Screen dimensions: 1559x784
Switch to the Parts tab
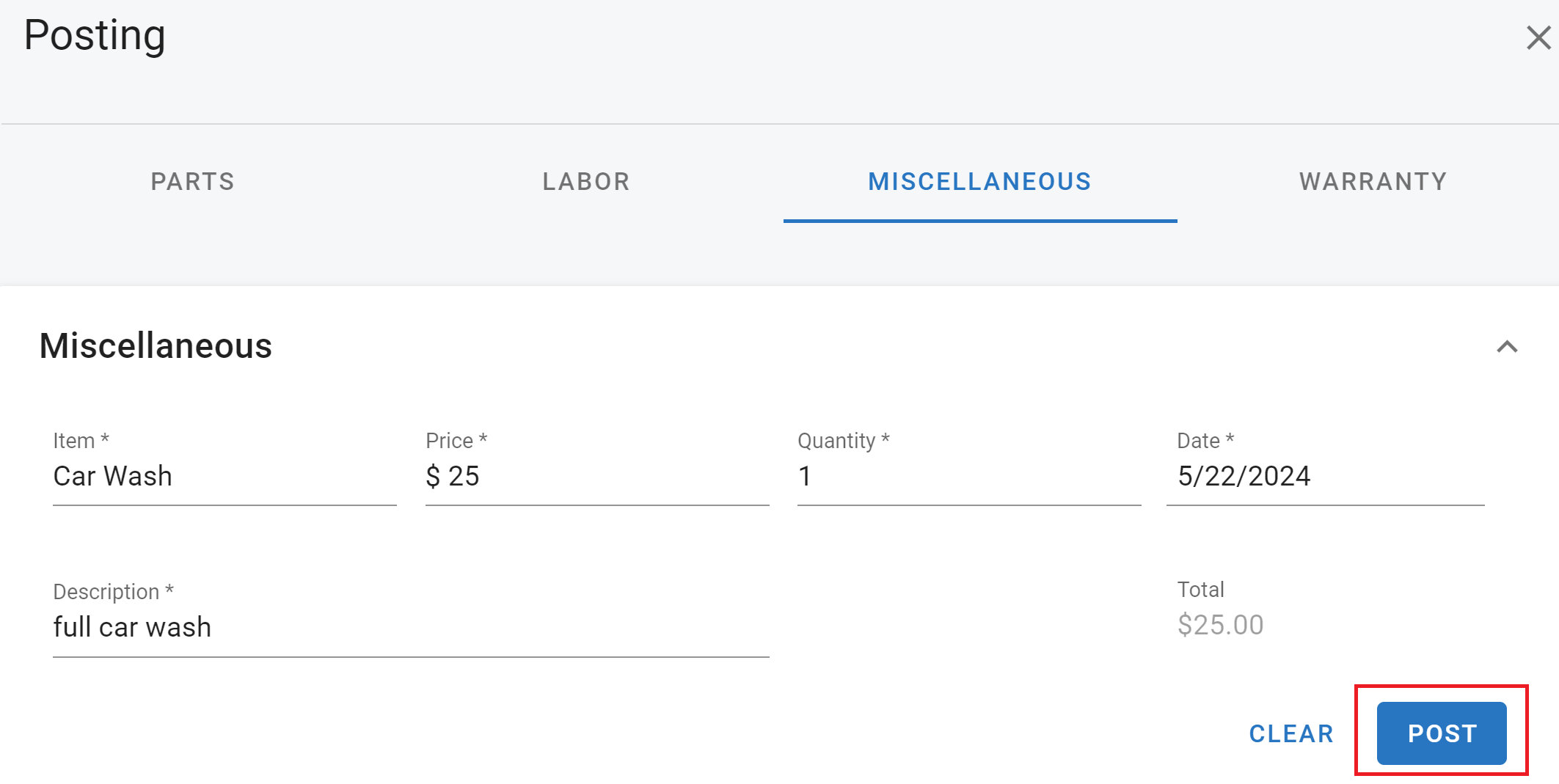click(x=192, y=181)
